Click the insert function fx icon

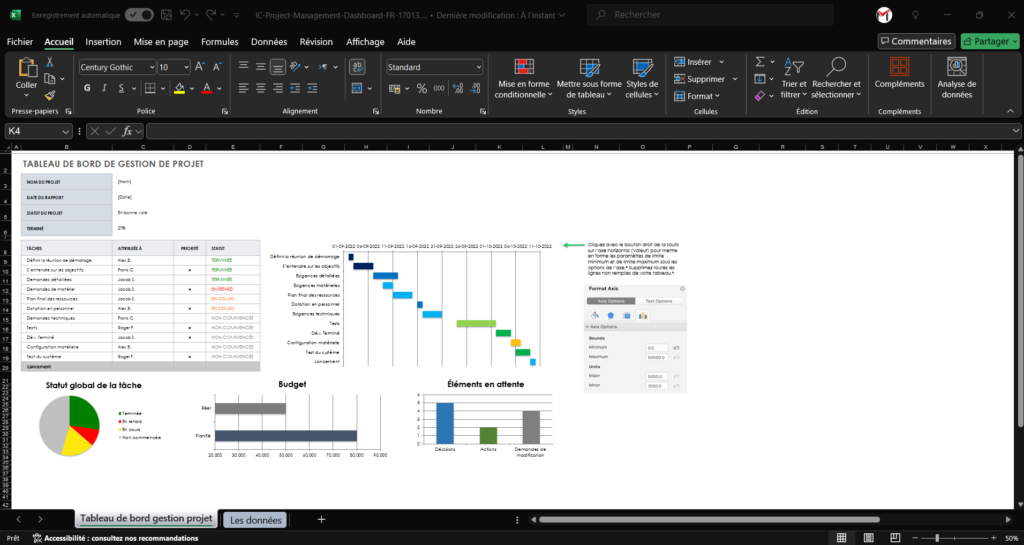pos(128,131)
